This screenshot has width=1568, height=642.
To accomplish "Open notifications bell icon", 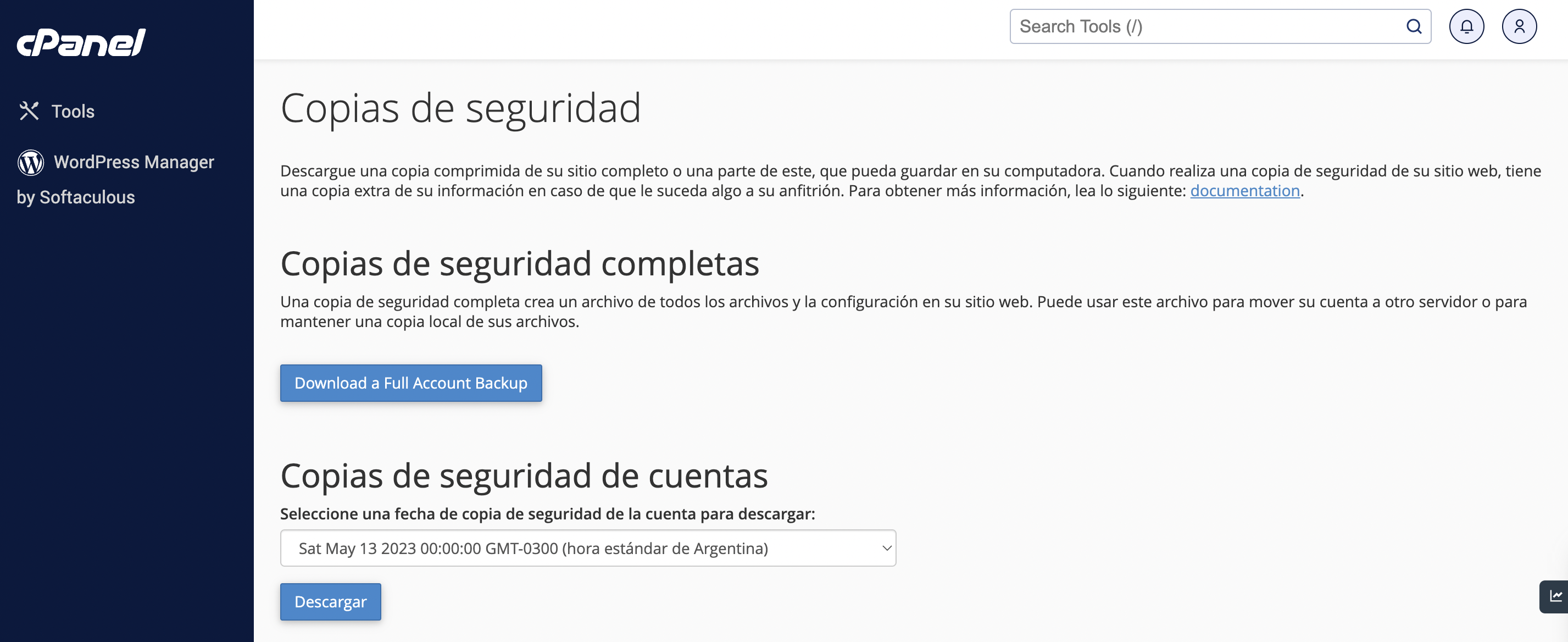I will [x=1466, y=26].
